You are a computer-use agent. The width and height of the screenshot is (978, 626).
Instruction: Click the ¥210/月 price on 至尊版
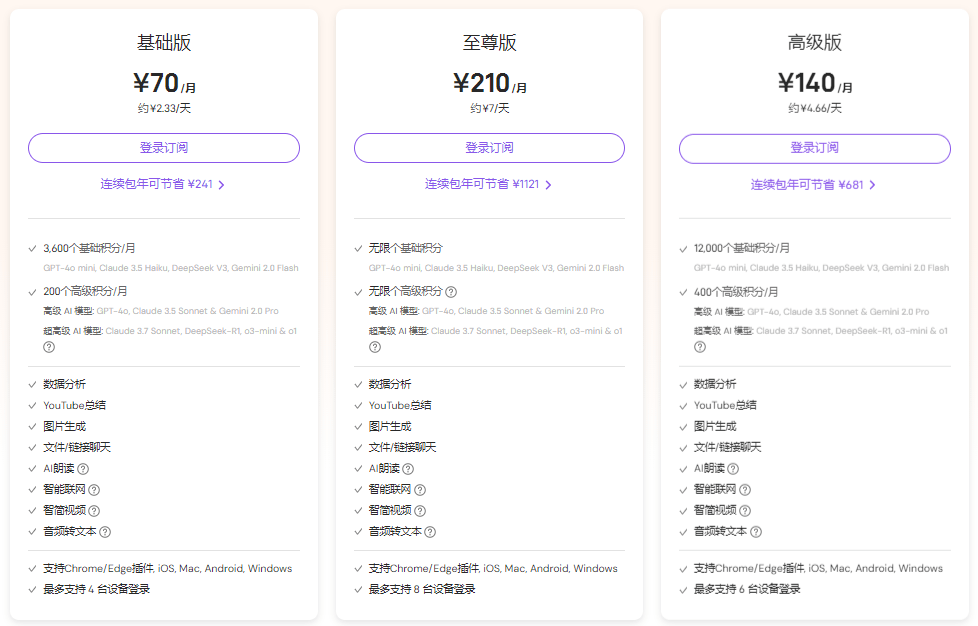click(490, 83)
